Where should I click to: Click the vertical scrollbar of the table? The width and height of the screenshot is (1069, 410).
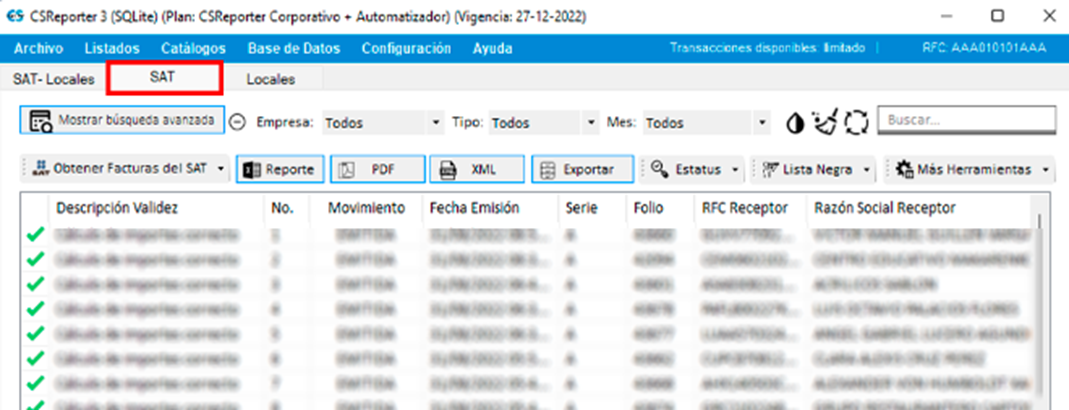click(x=1039, y=307)
